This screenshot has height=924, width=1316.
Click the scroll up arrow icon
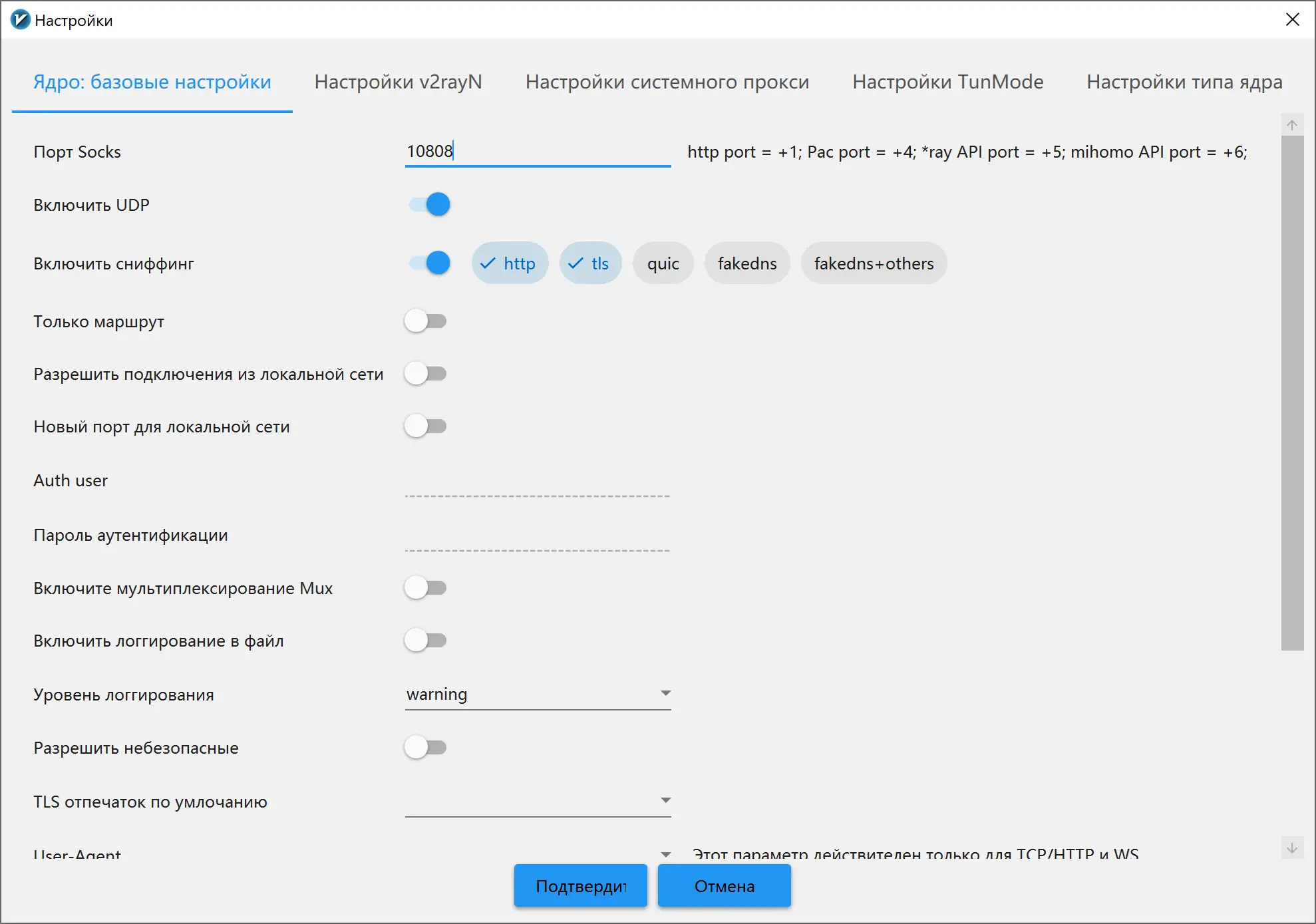[x=1291, y=125]
